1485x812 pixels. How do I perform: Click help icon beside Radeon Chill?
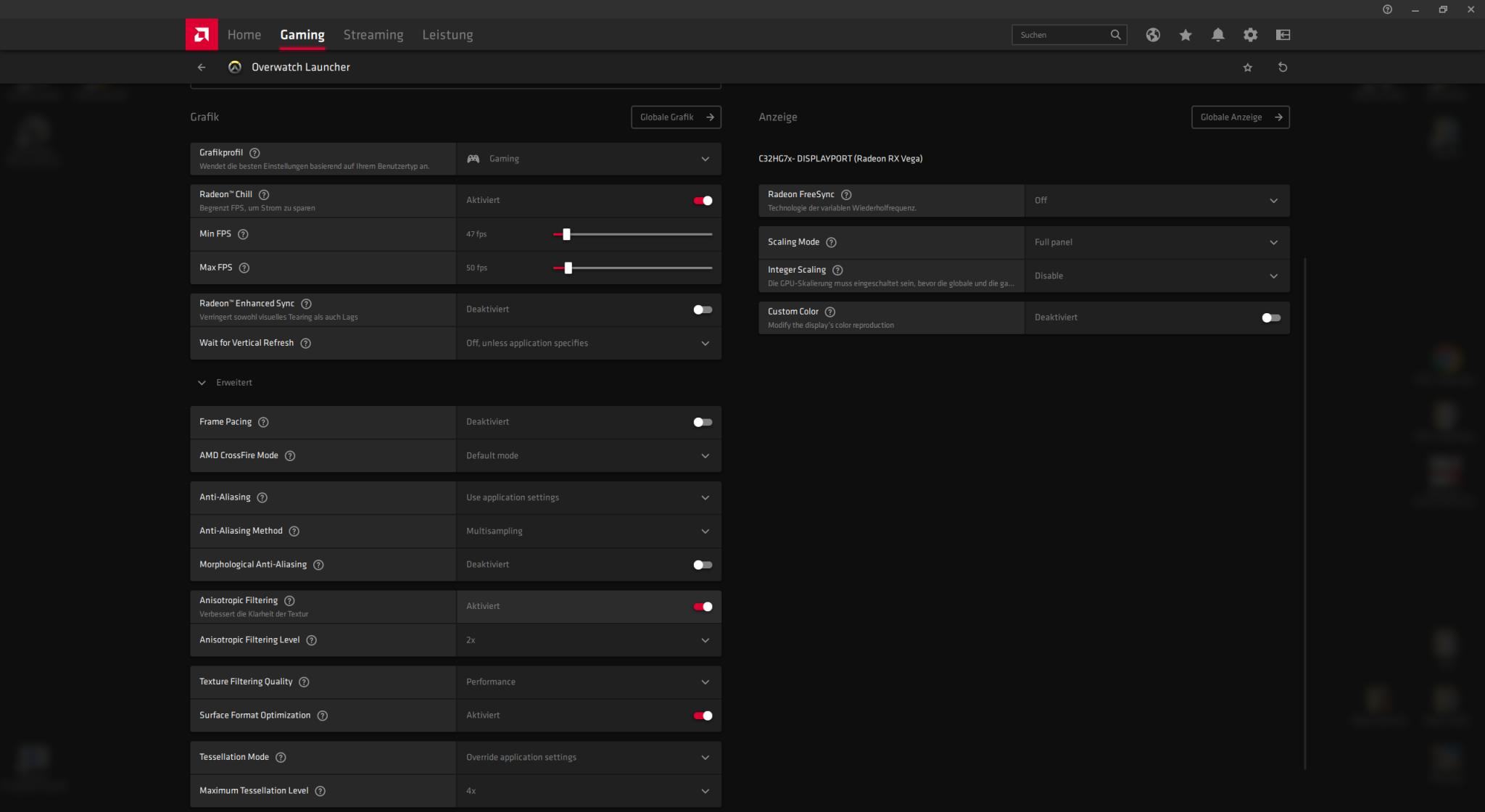pos(264,194)
